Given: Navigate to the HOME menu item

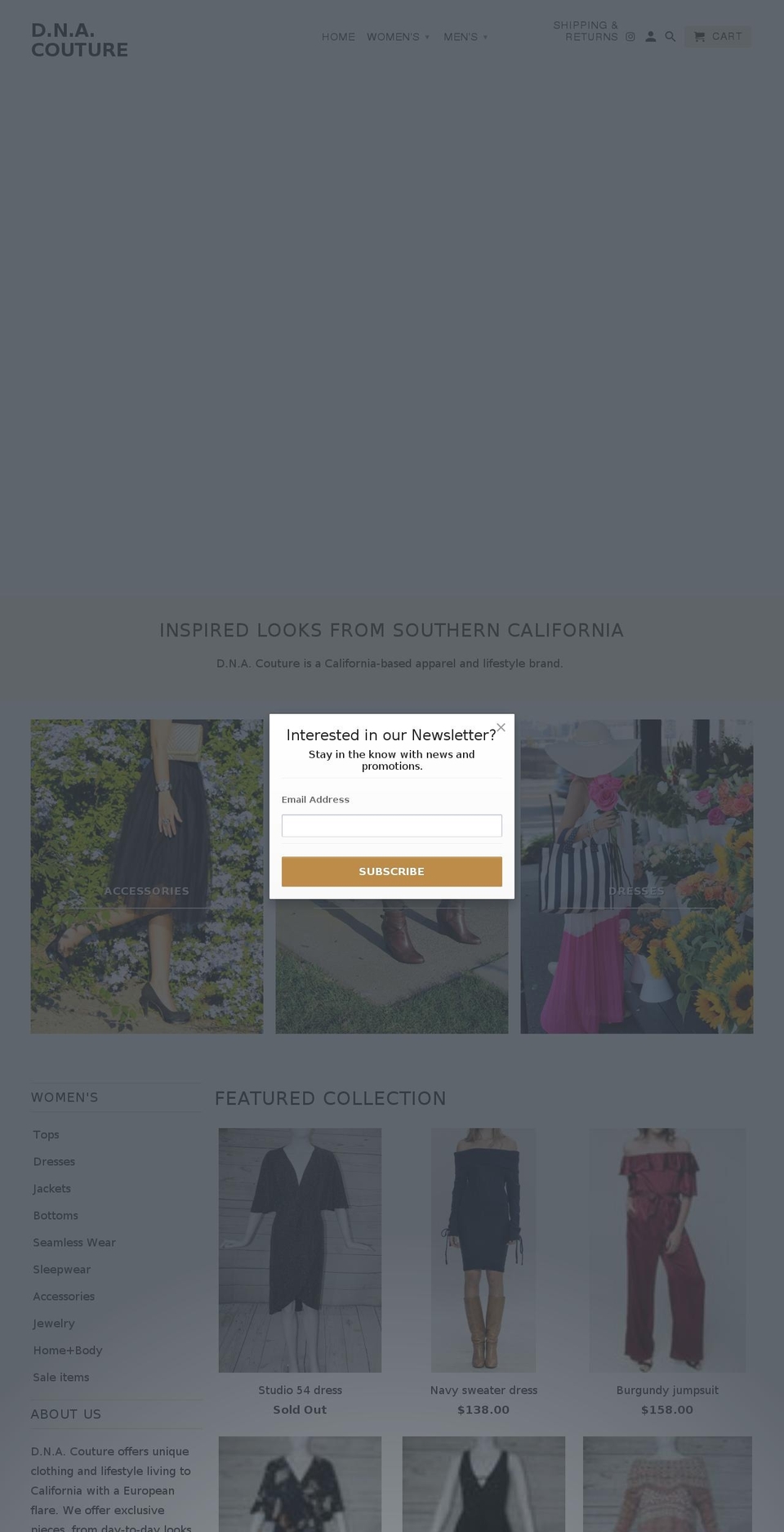Looking at the screenshot, I should click(338, 37).
